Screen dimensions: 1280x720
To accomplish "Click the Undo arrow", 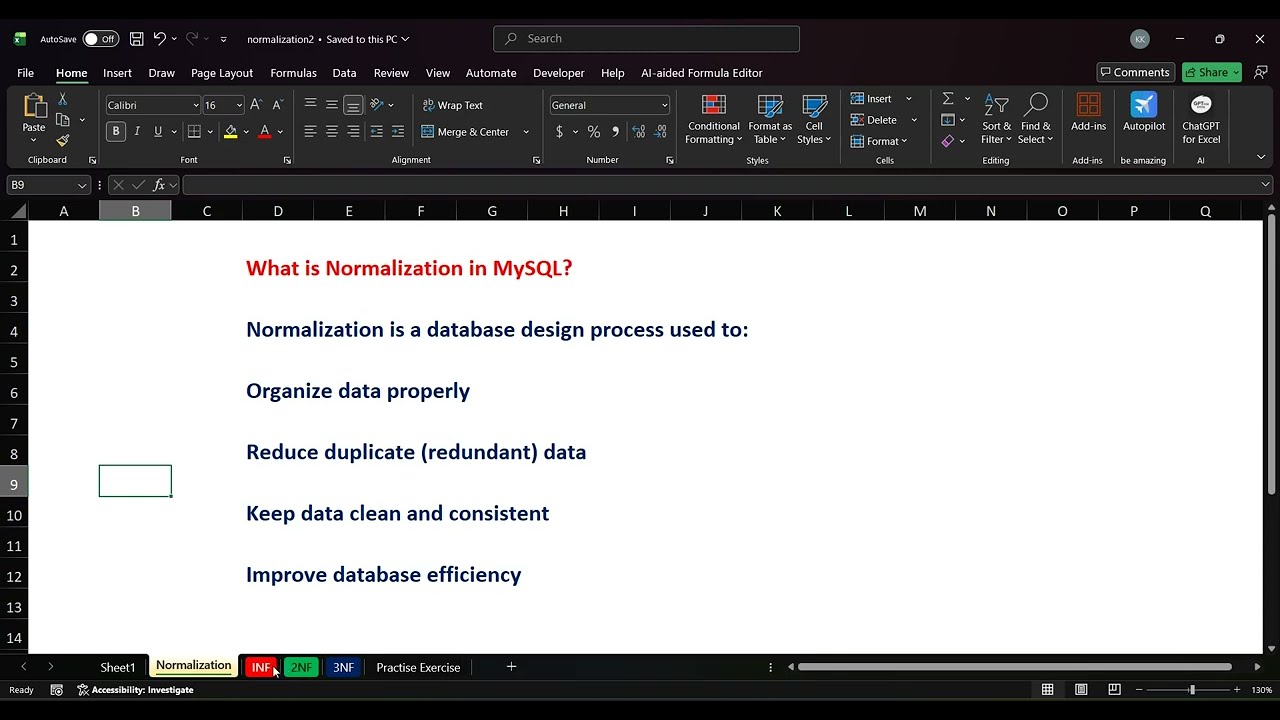I will (159, 39).
